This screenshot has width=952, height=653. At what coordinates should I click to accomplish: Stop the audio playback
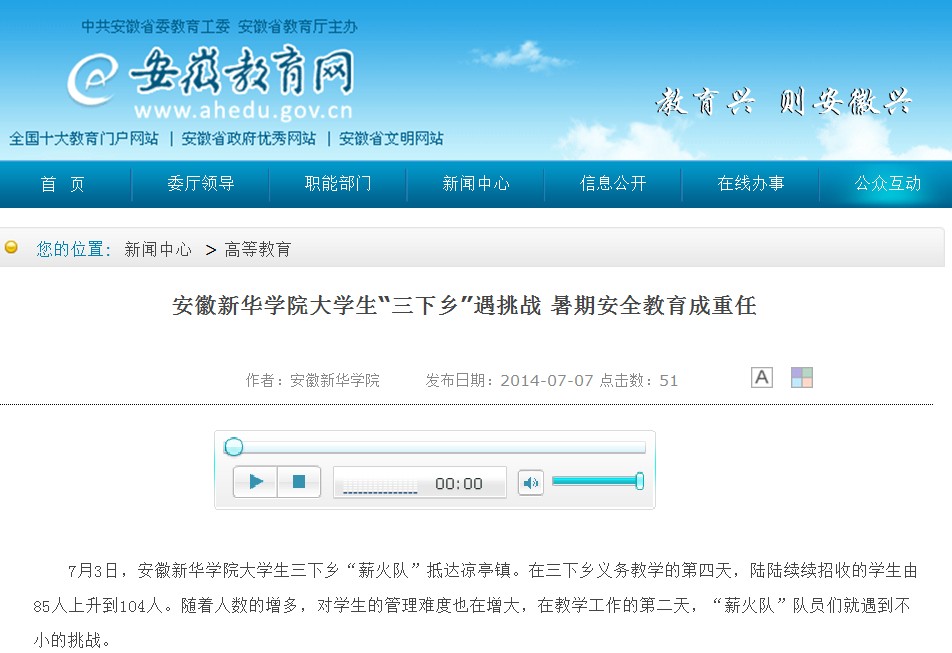(x=298, y=482)
